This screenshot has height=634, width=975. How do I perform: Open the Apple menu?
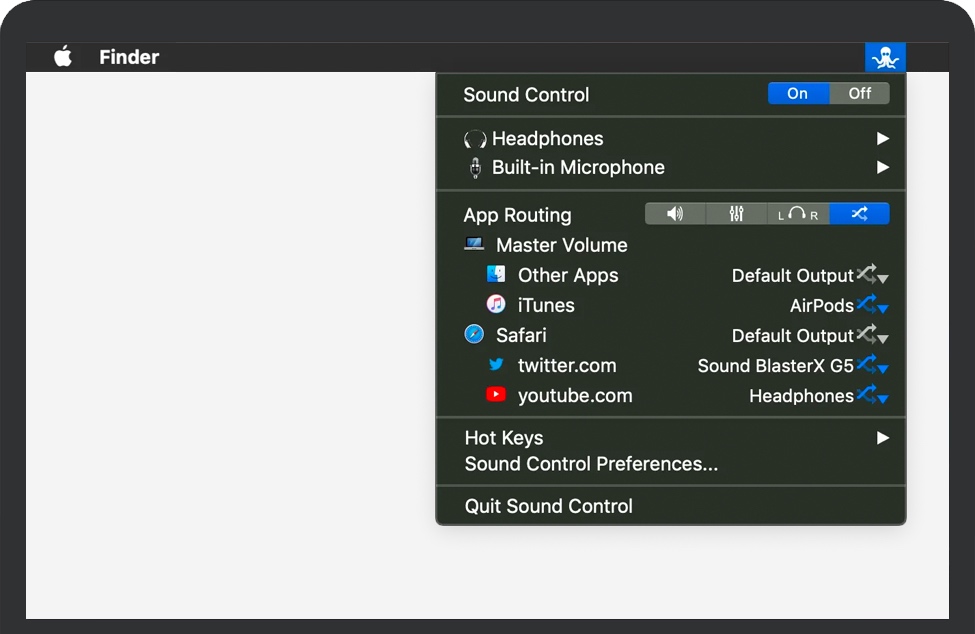coord(62,57)
